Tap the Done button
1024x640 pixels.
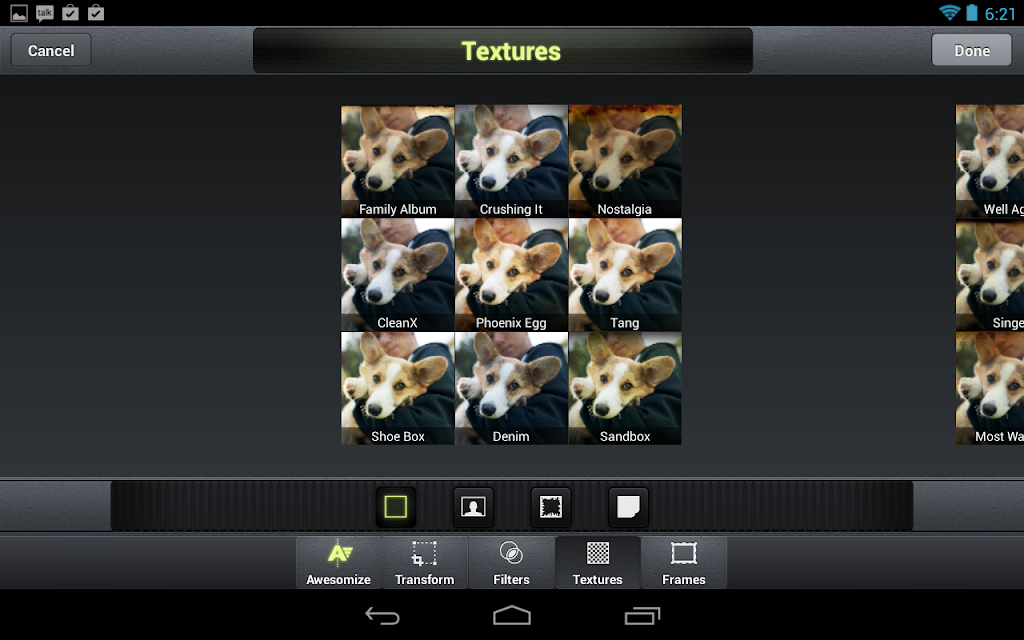click(x=972, y=50)
